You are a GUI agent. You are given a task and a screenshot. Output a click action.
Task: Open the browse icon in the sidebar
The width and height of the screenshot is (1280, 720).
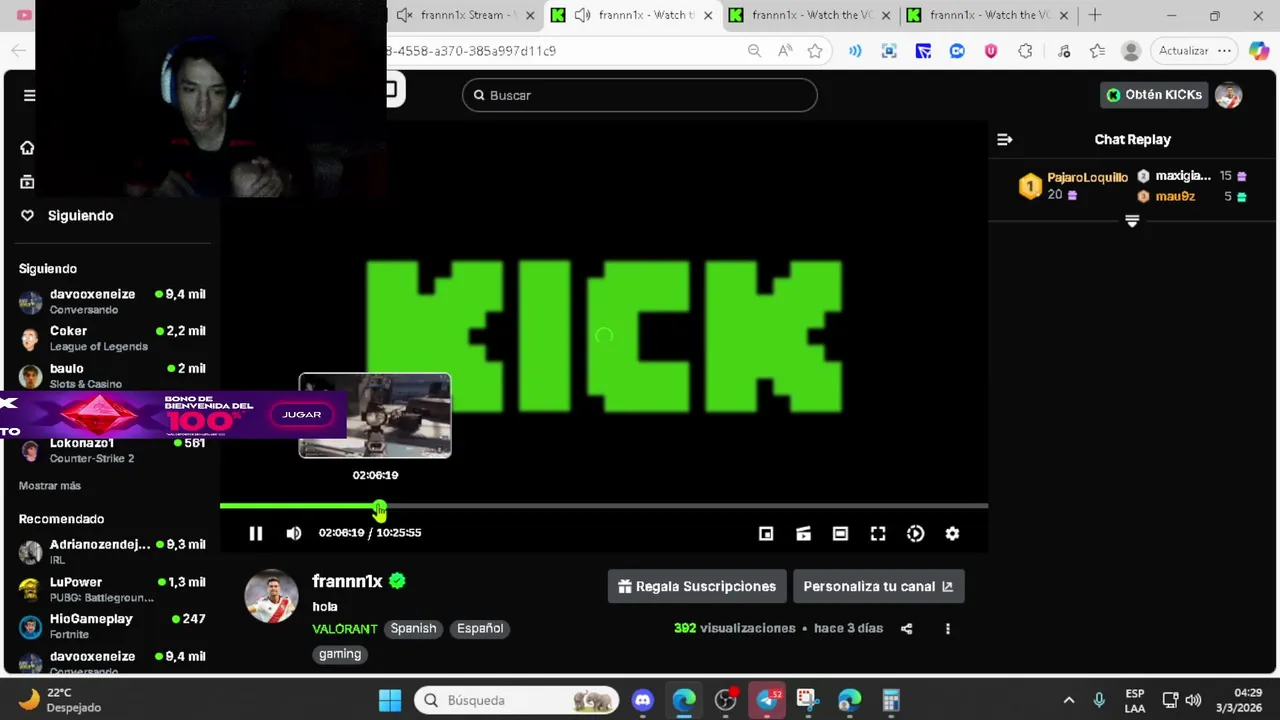click(x=27, y=182)
